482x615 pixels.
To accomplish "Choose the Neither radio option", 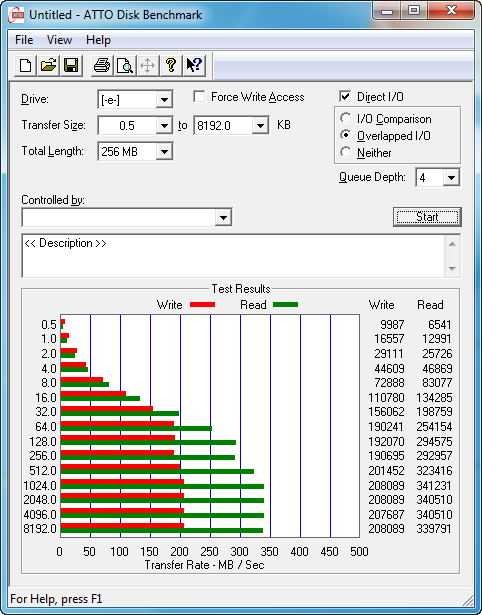I will coord(346,152).
